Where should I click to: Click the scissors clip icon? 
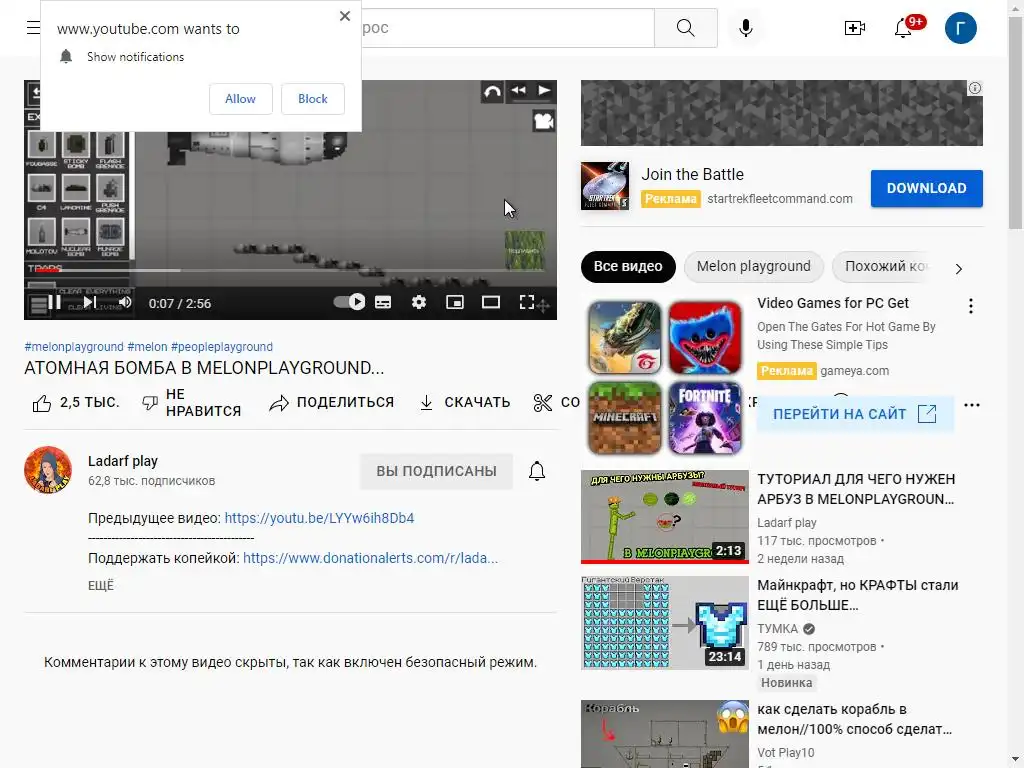[x=543, y=403]
